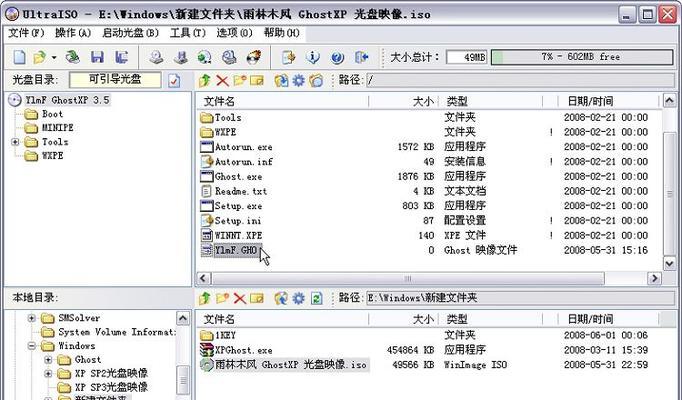Click New Folder icon in local pane toolbar
Screen dimensions: 682x400
pyautogui.click(x=222, y=298)
